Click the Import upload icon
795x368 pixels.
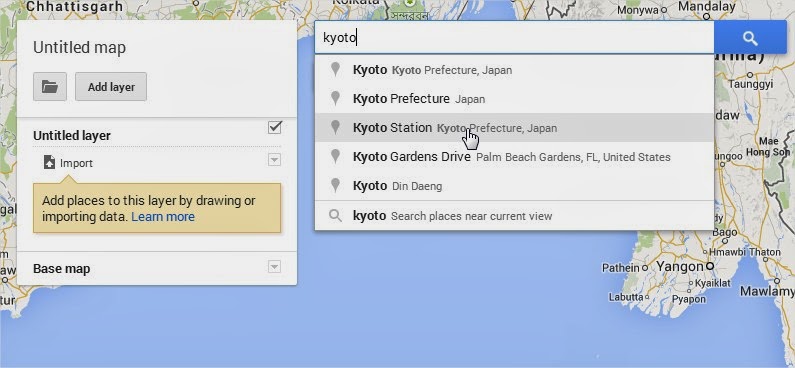tap(49, 162)
